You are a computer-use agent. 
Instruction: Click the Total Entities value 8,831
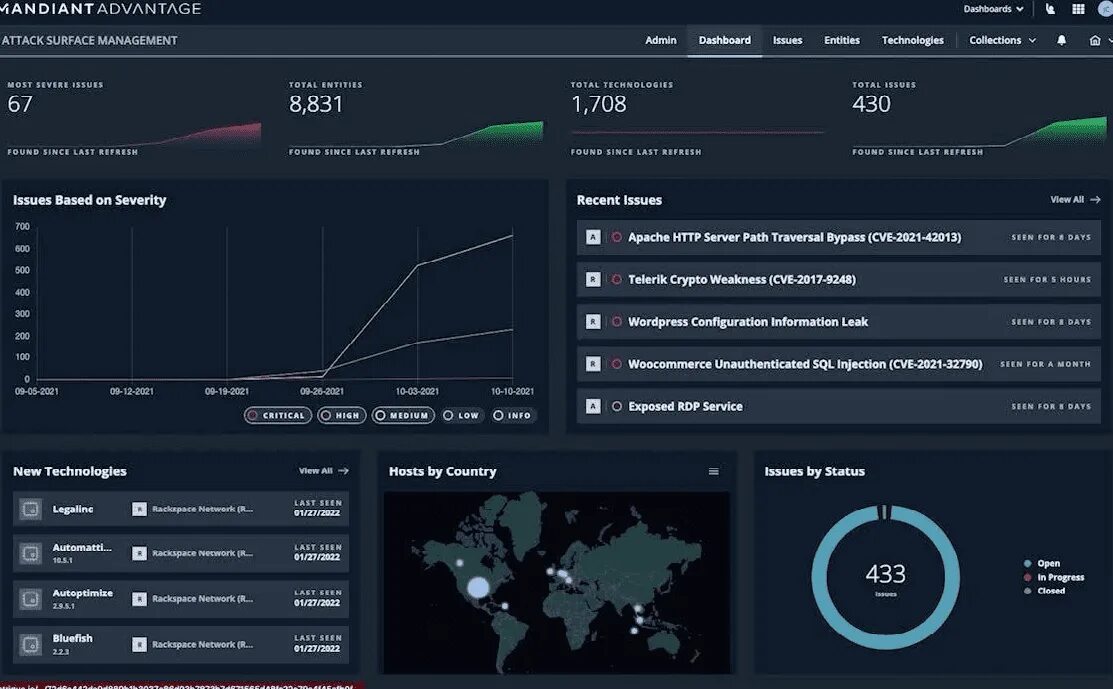coord(316,104)
